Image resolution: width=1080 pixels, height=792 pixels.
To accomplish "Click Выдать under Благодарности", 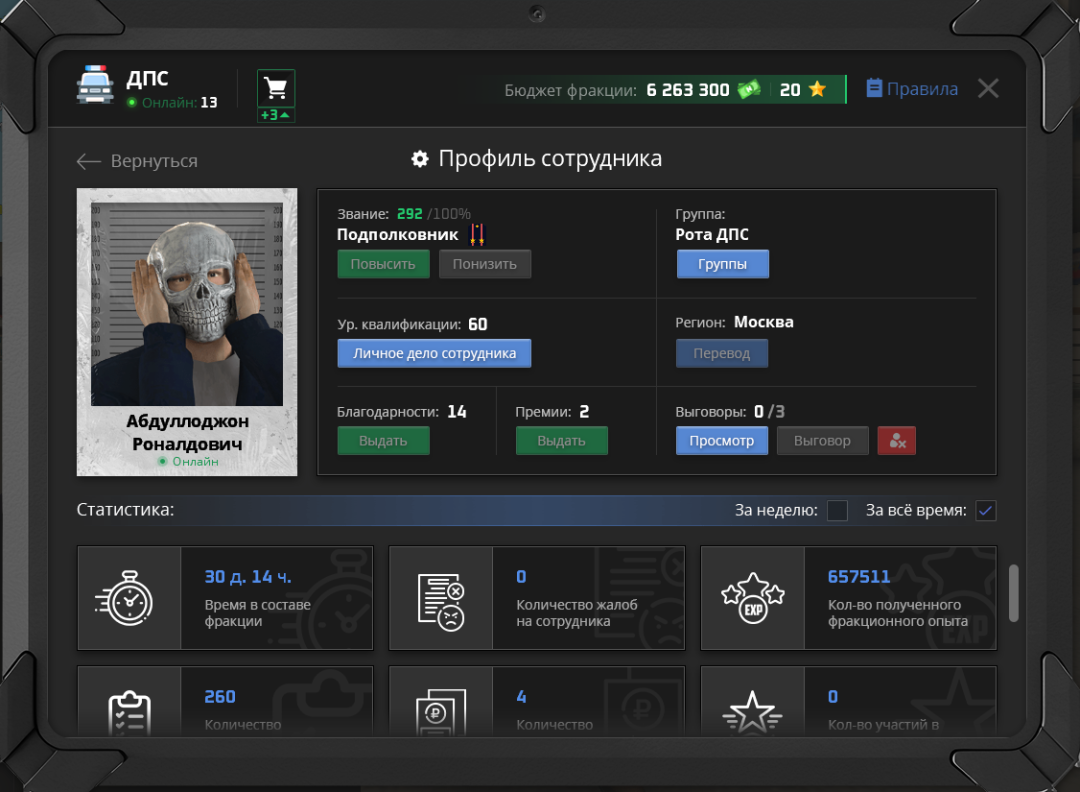I will 383,441.
